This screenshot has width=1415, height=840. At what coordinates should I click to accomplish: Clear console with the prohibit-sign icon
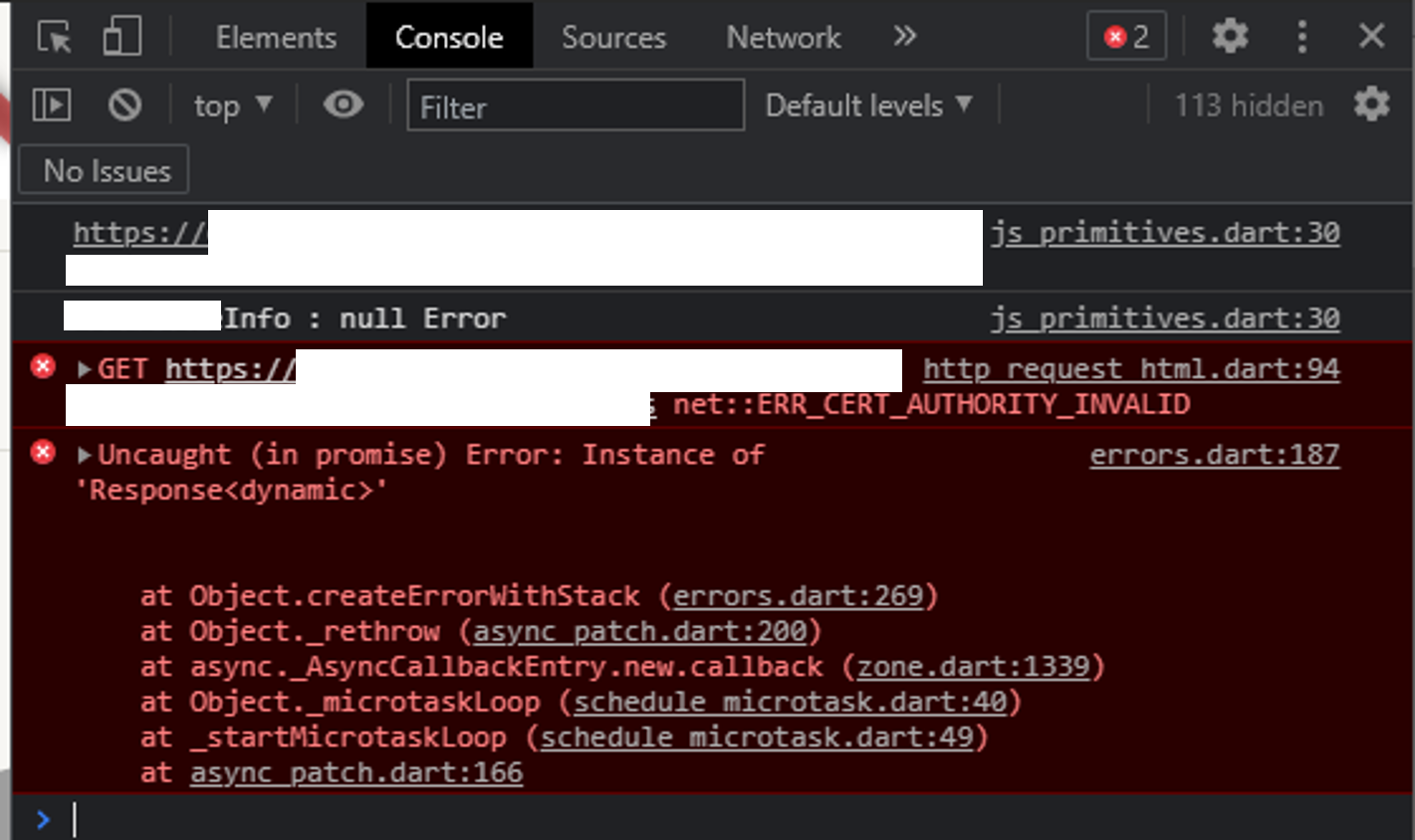tap(124, 105)
